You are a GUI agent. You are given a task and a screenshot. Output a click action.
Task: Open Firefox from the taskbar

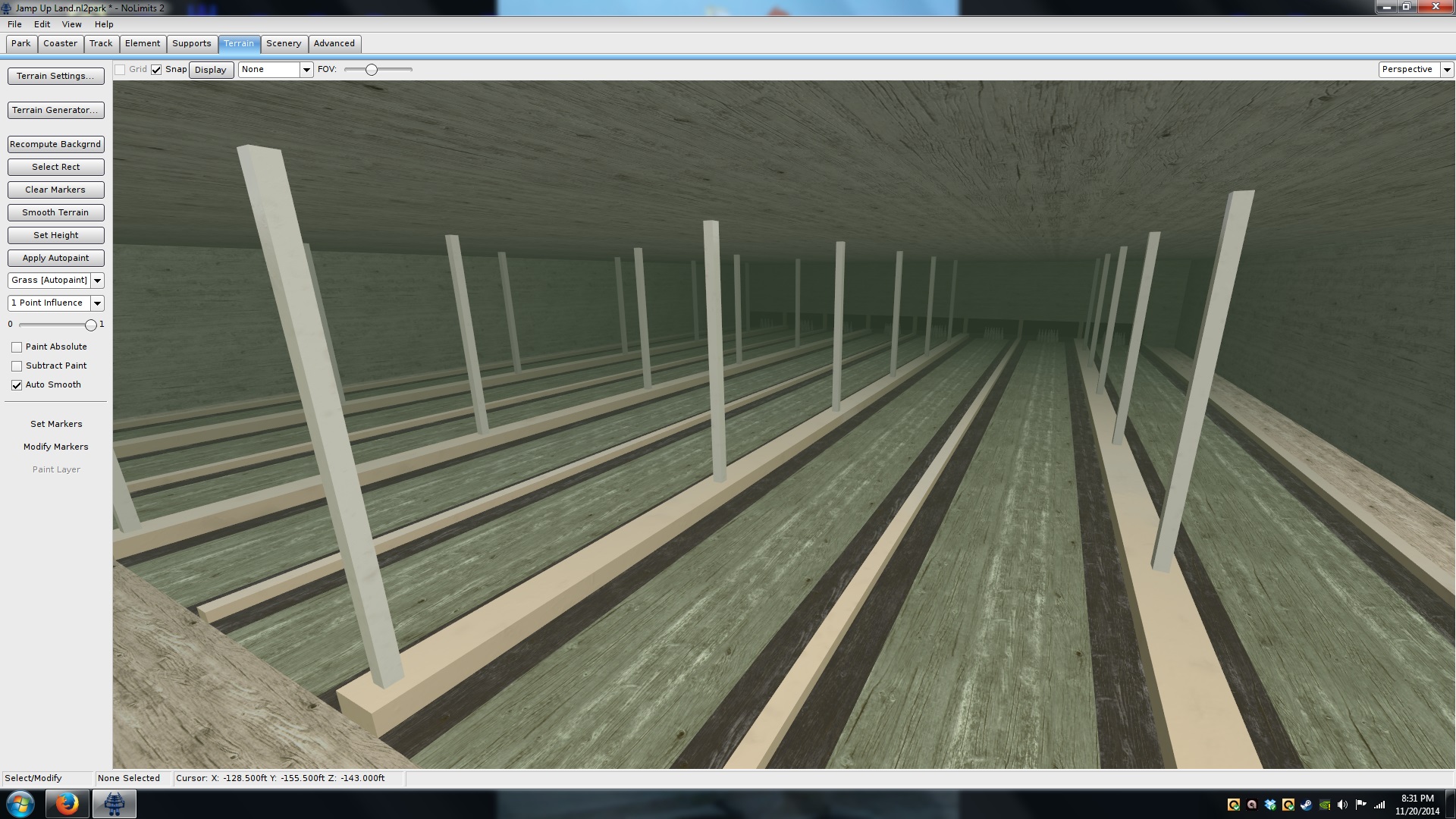pos(67,804)
